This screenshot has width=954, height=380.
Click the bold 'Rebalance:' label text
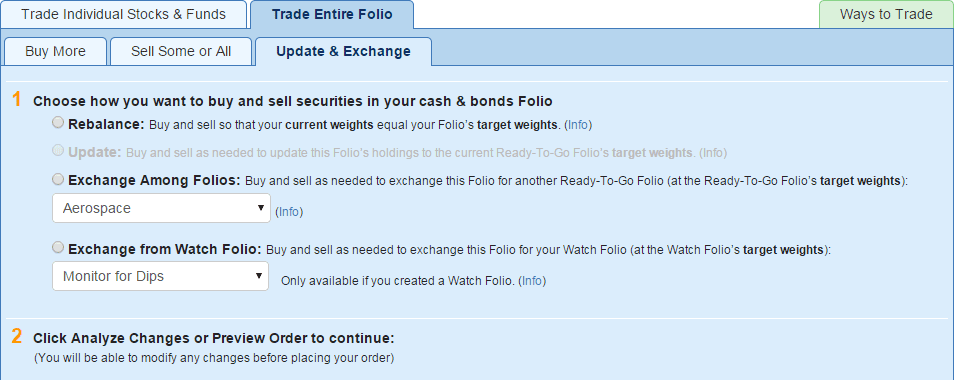(106, 125)
